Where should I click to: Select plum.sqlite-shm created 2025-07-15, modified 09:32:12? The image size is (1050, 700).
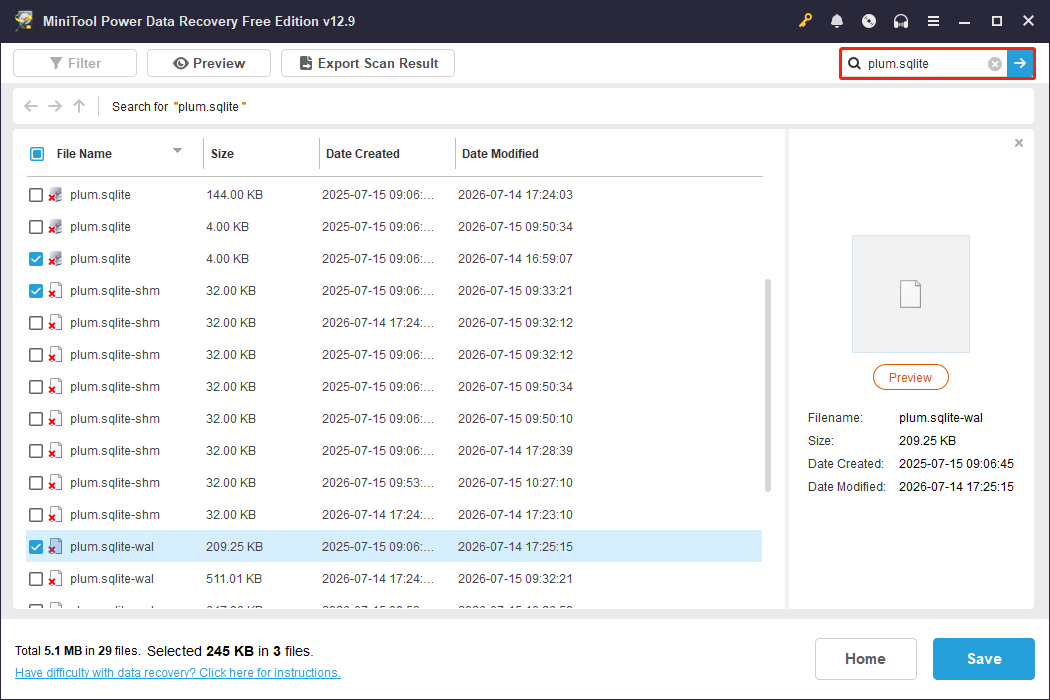(x=394, y=354)
